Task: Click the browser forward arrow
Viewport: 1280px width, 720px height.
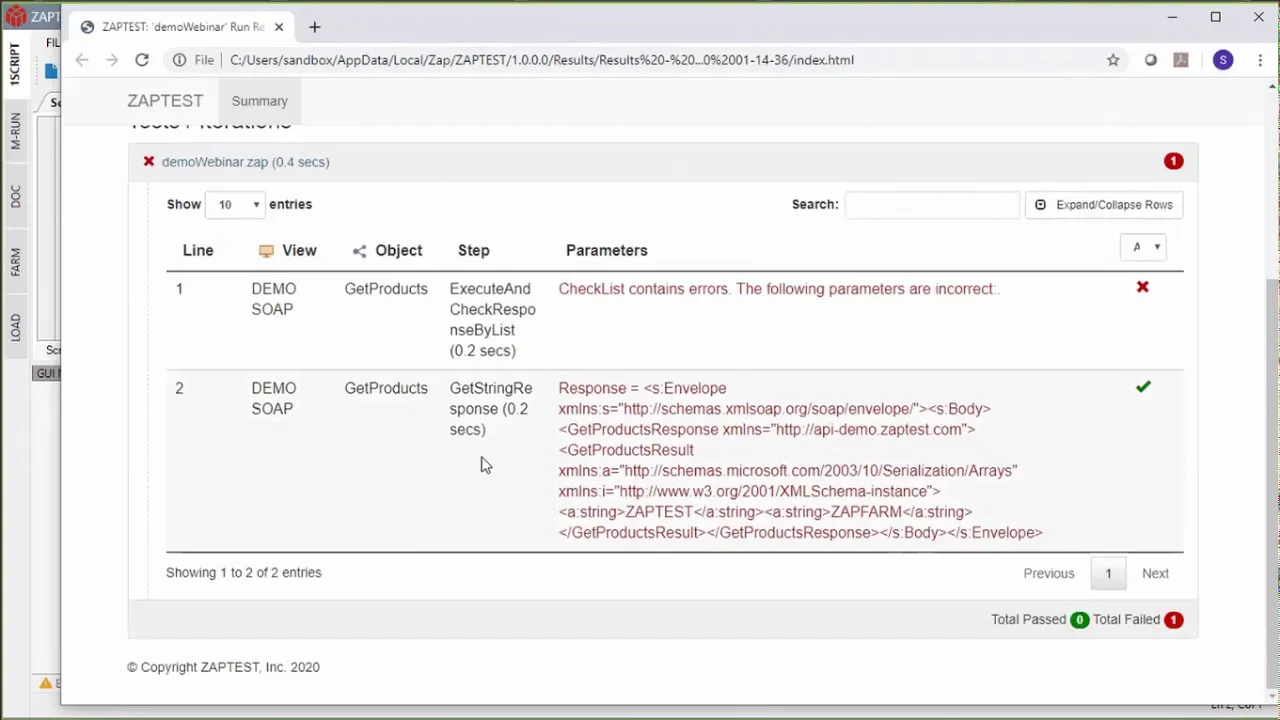Action: pyautogui.click(x=112, y=60)
